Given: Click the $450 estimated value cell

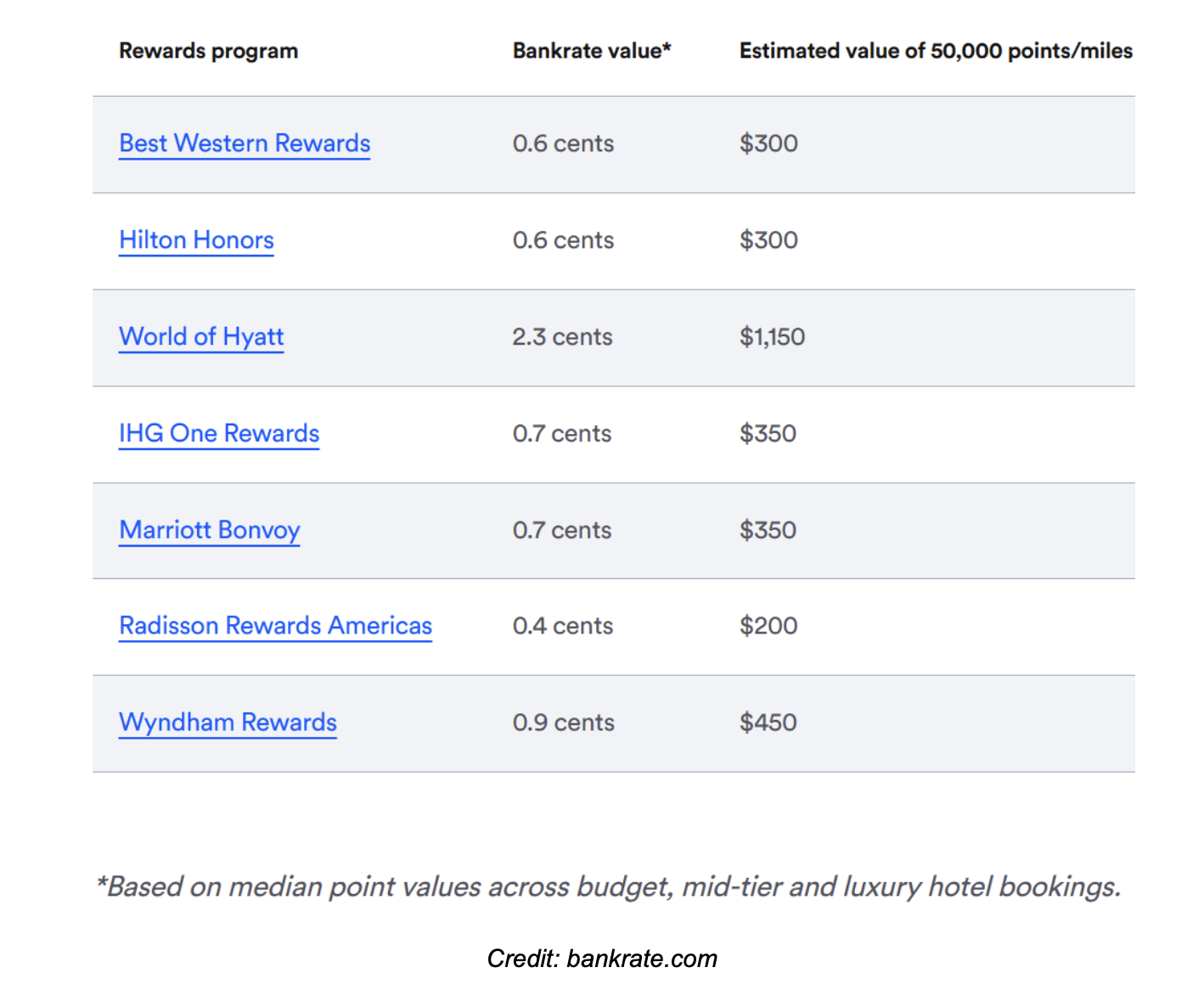Looking at the screenshot, I should (768, 723).
